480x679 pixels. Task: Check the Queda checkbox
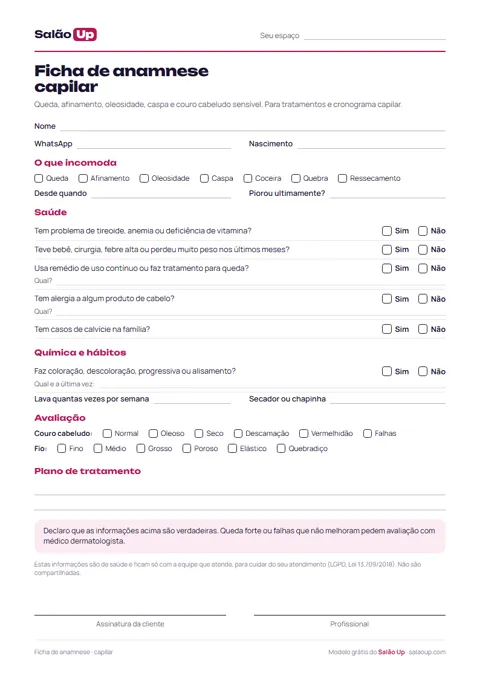39,178
